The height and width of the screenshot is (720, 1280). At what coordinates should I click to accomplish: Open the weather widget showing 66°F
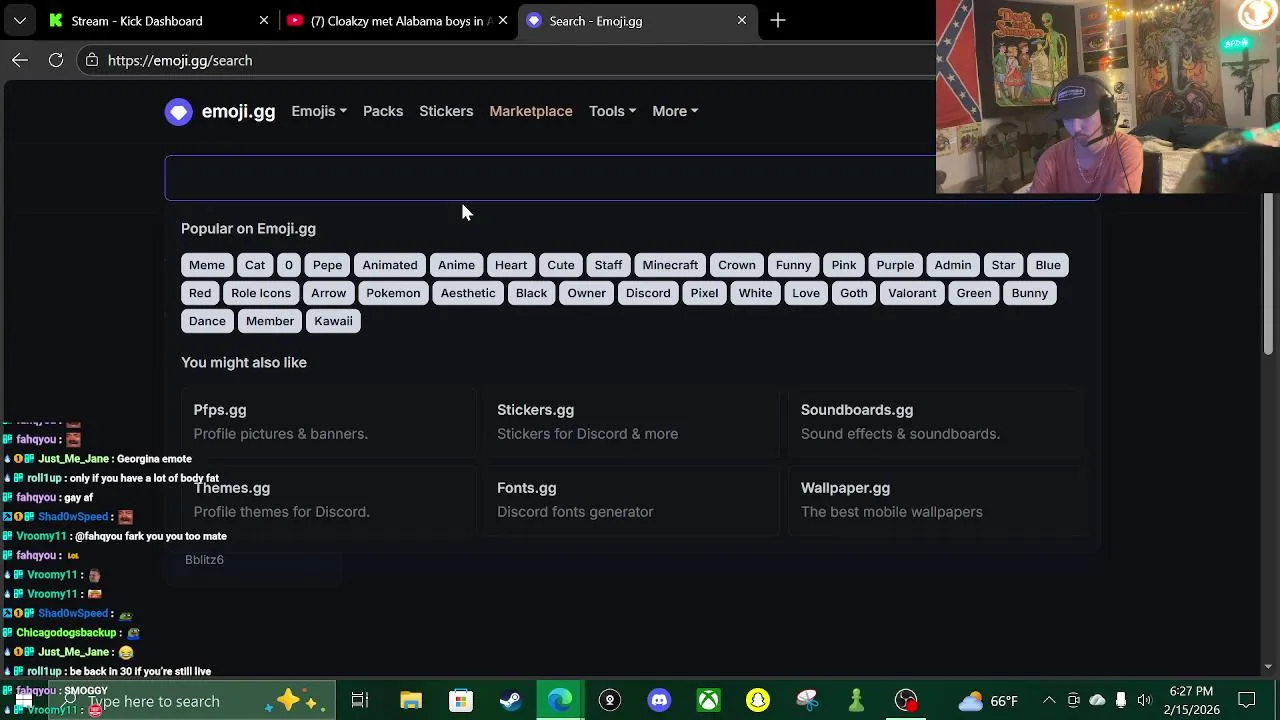pyautogui.click(x=988, y=700)
